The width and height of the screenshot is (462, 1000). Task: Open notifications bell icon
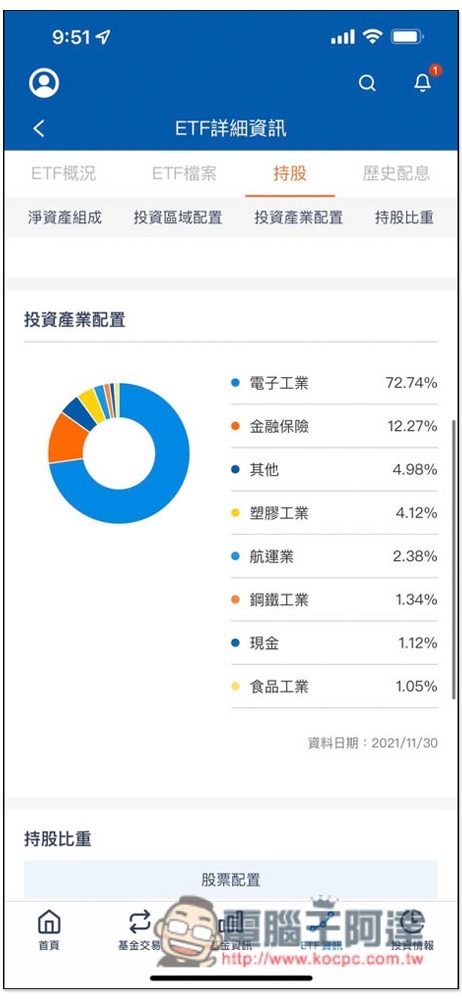pyautogui.click(x=423, y=82)
